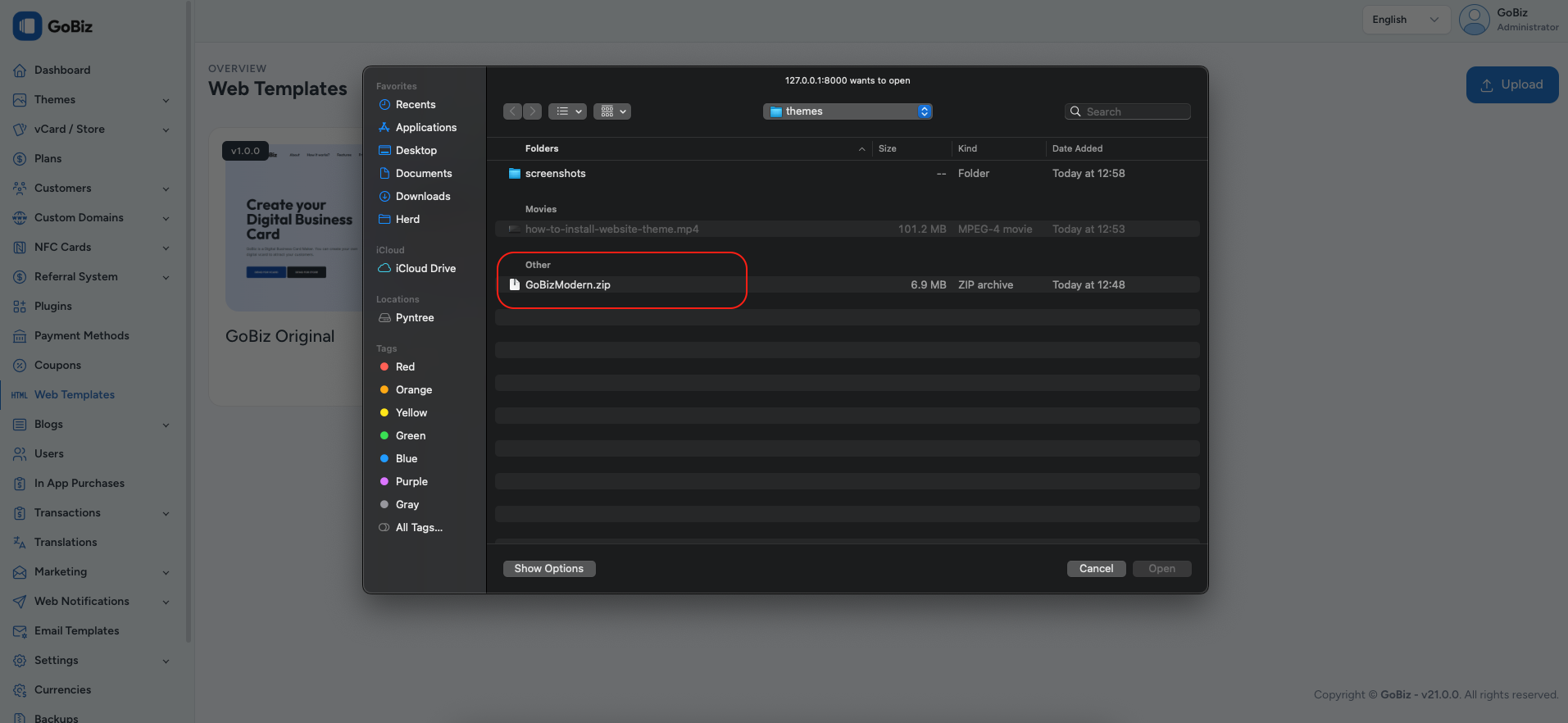Click the Translations icon in sidebar
This screenshot has width=1568, height=723.
point(20,543)
